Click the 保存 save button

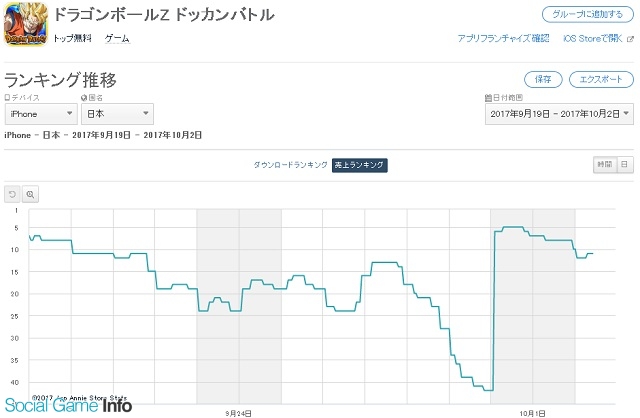click(543, 79)
